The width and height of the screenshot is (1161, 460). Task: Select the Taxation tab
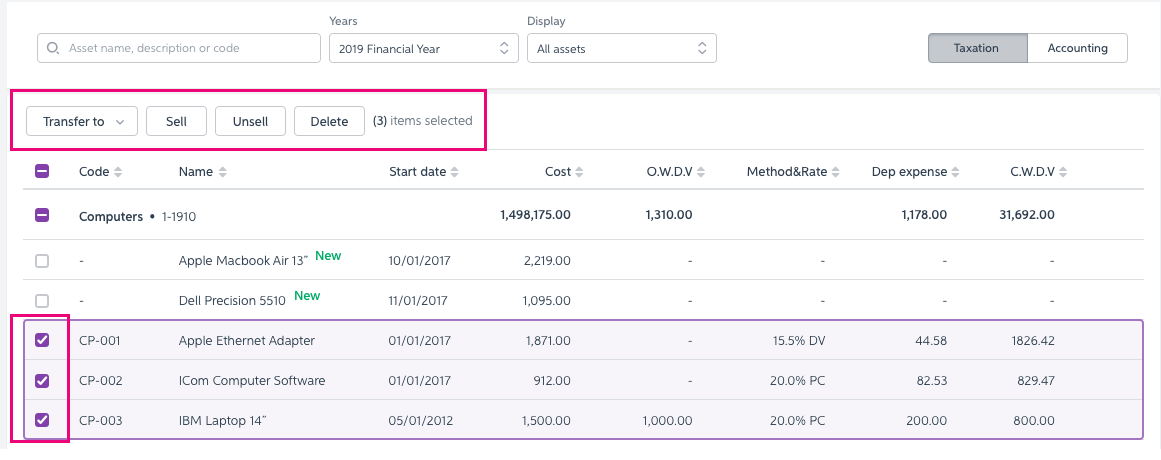[976, 48]
